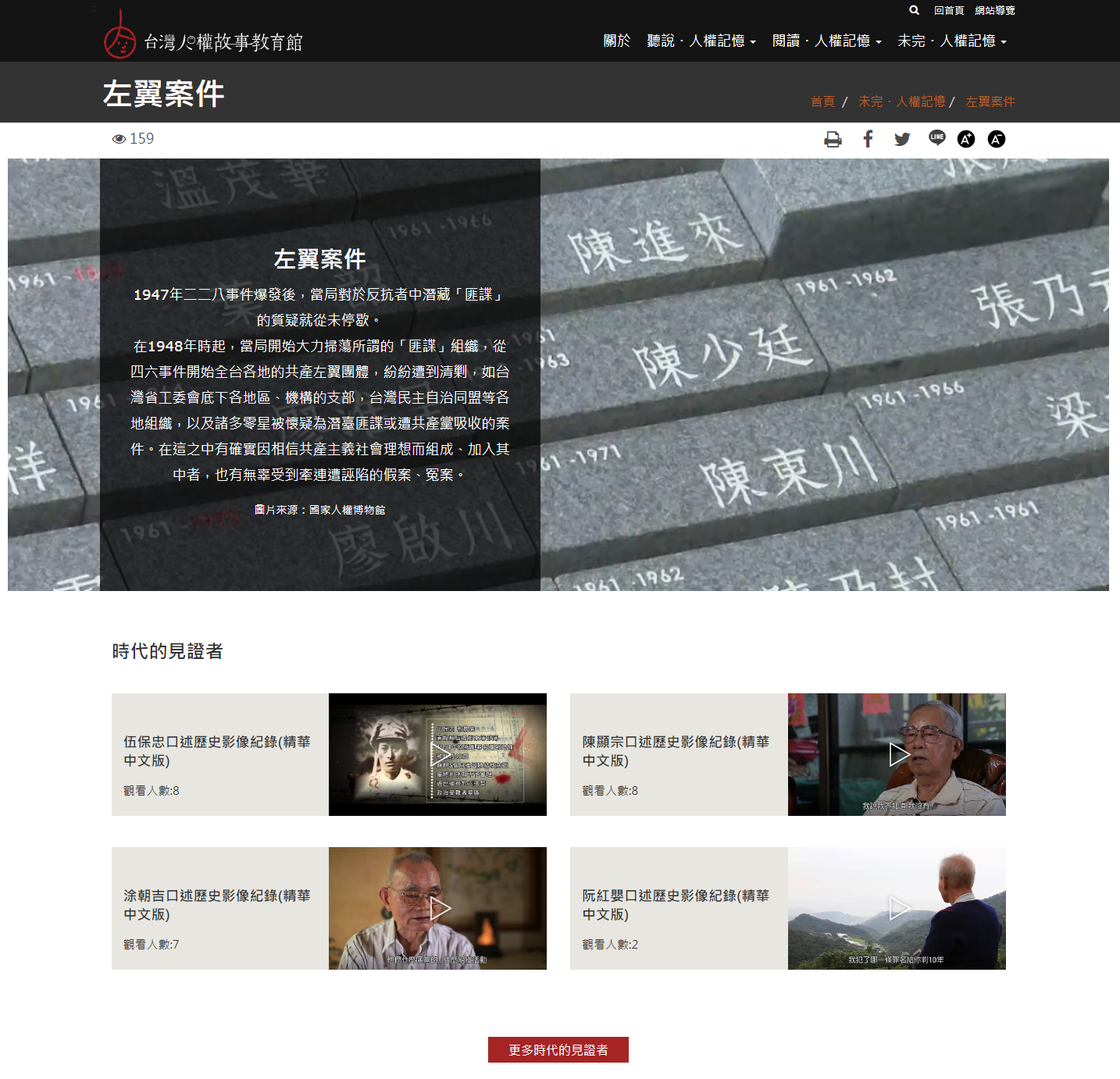Click the 左翼案件 page title heading
This screenshot has height=1079, width=1120.
pos(164,94)
